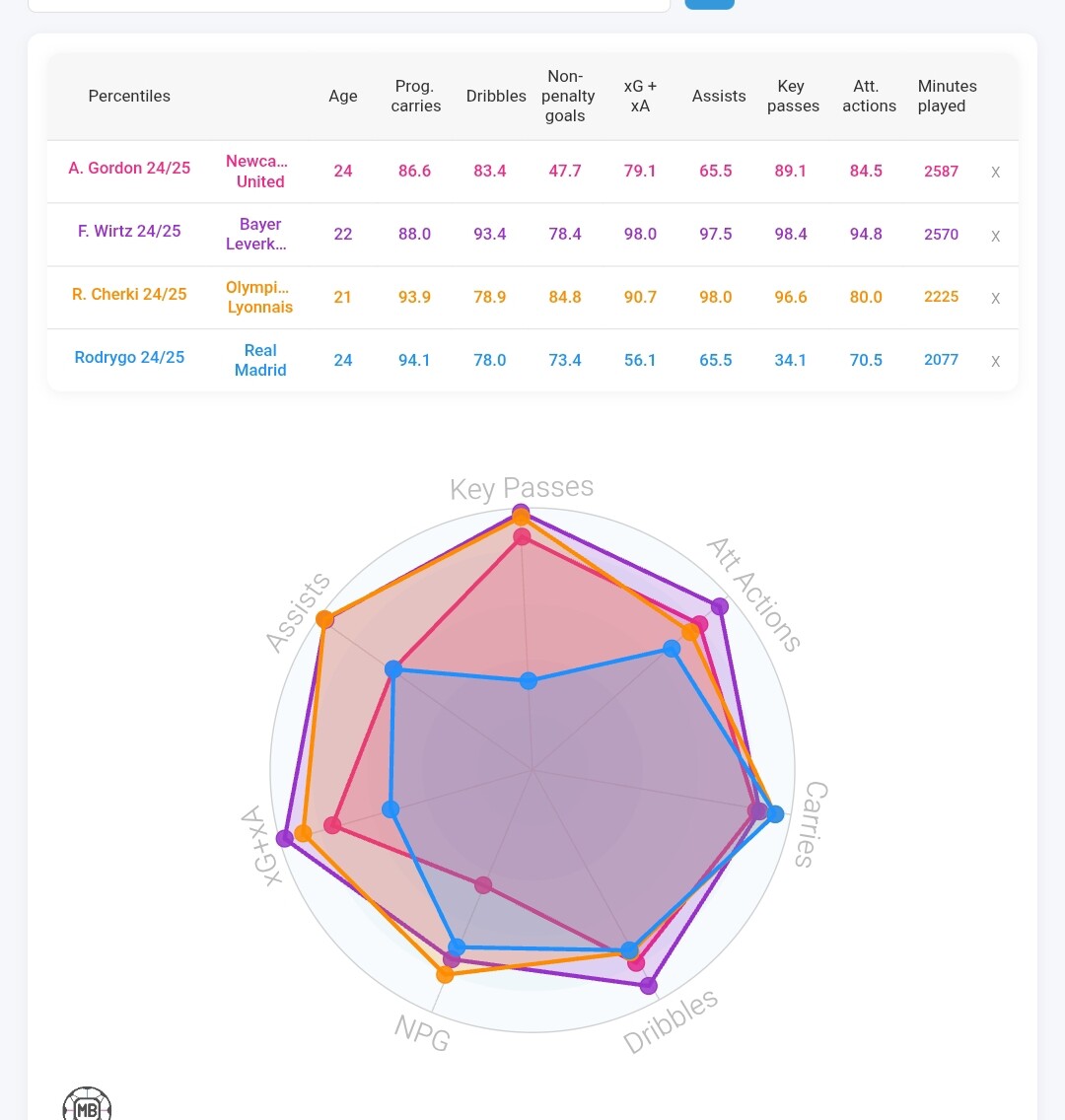Open F. Wirtz 24/25 player link
The height and width of the screenshot is (1120, 1065).
pos(129,232)
